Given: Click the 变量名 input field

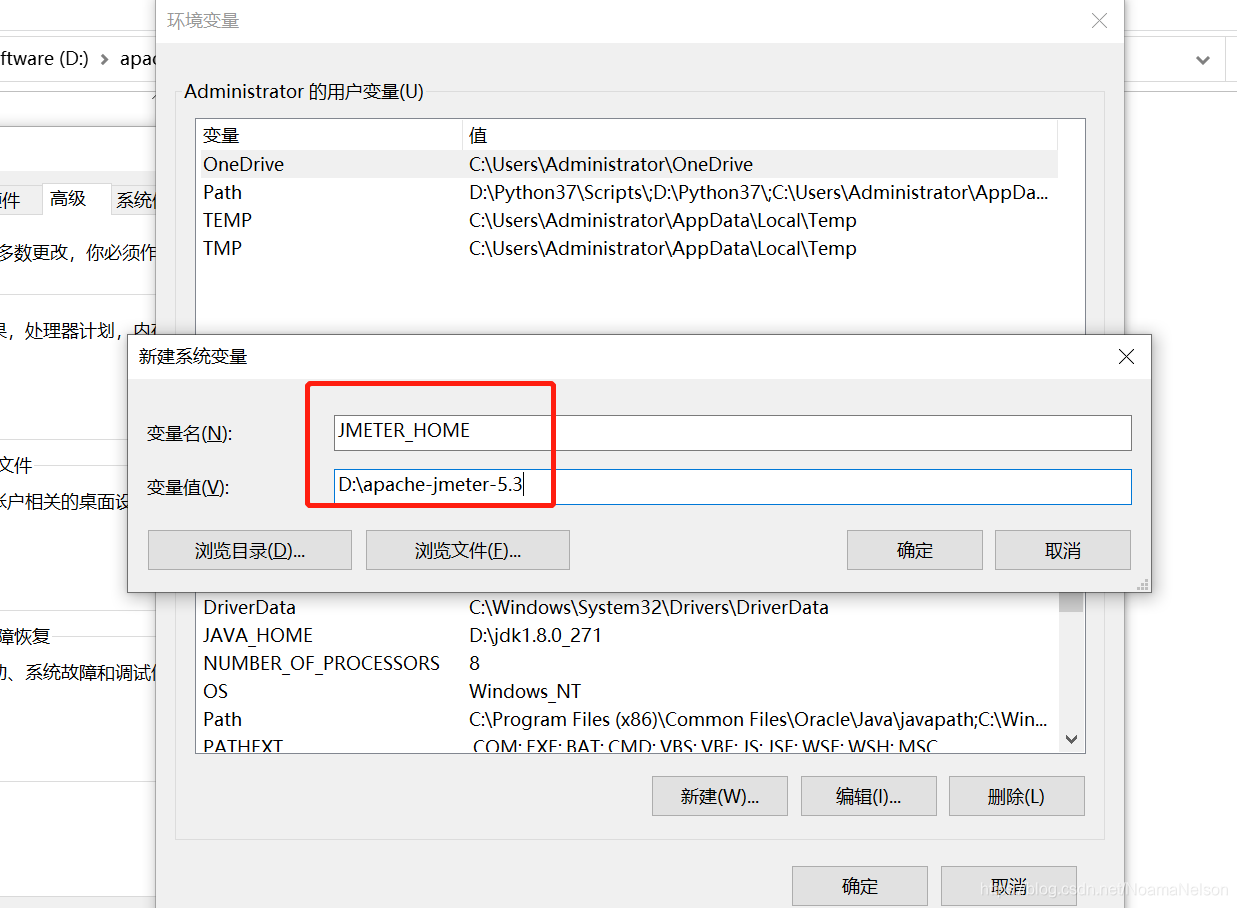Looking at the screenshot, I should (x=733, y=432).
